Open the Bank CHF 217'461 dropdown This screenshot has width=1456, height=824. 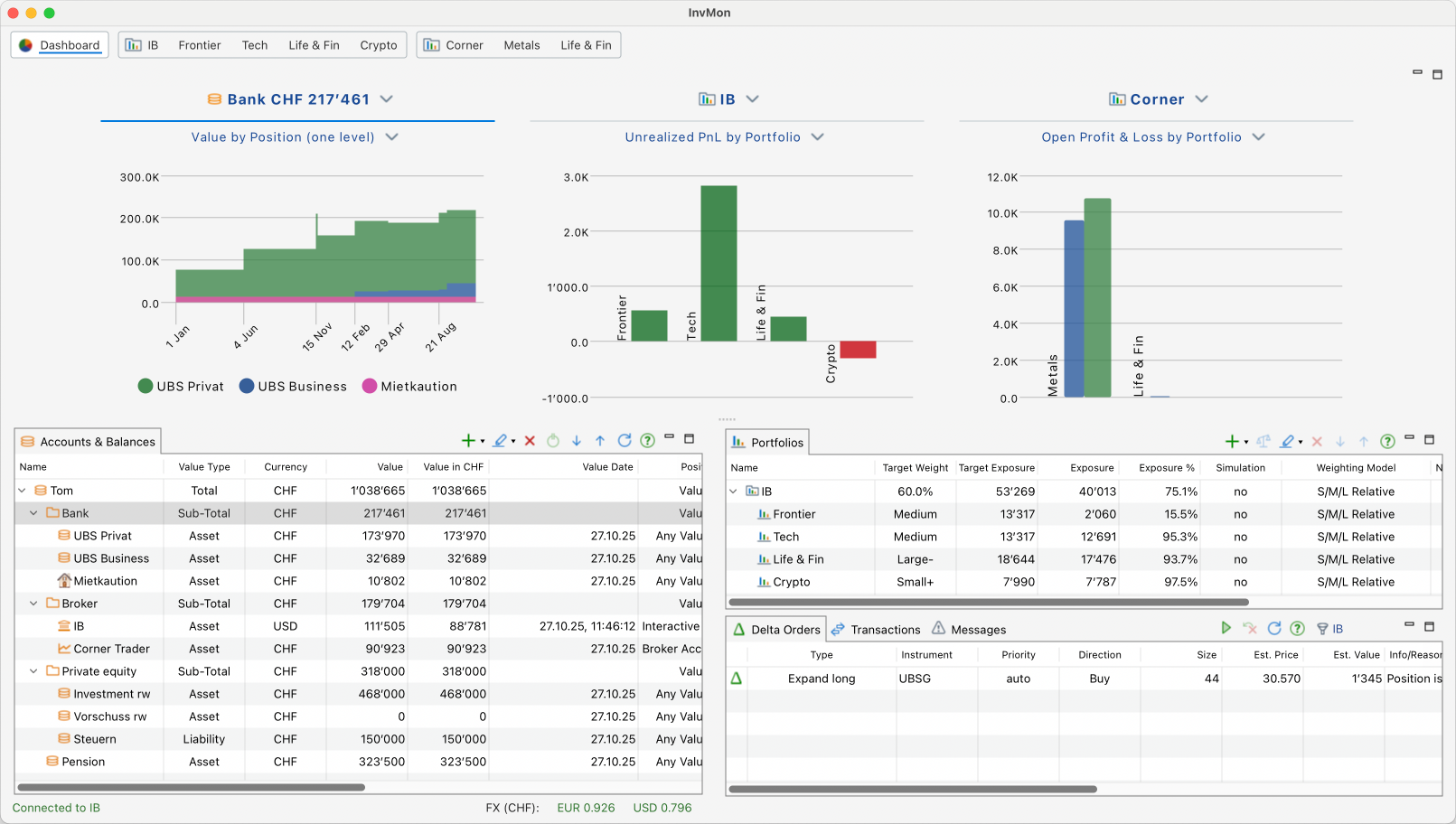(x=387, y=99)
